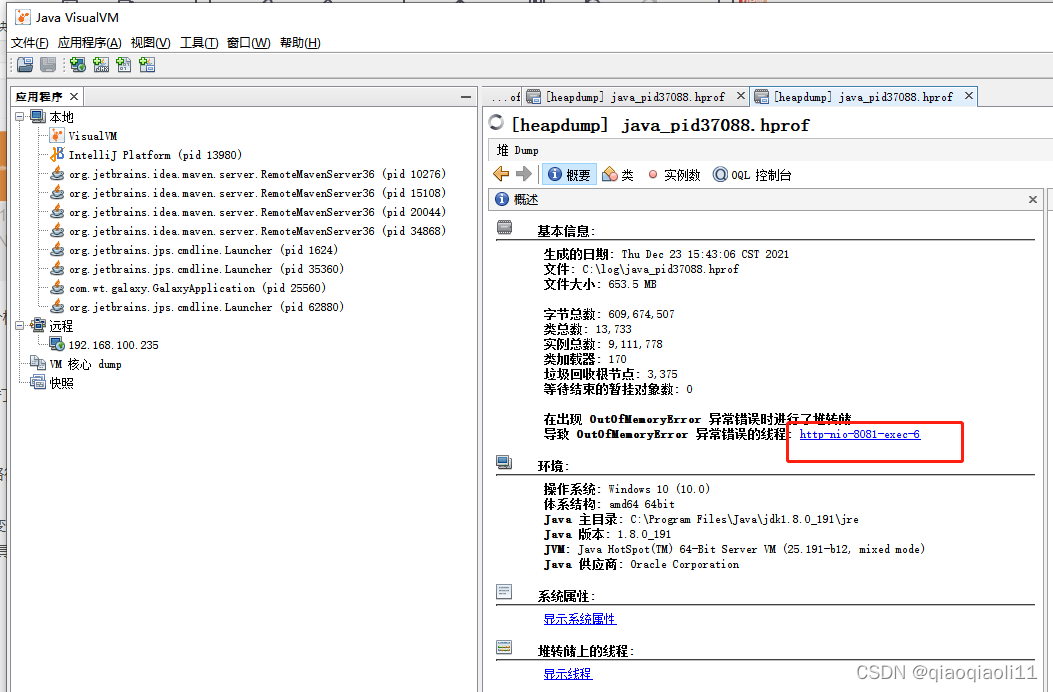Image resolution: width=1053 pixels, height=692 pixels.
Task: Select the VisualVM application node
Action: (93, 136)
